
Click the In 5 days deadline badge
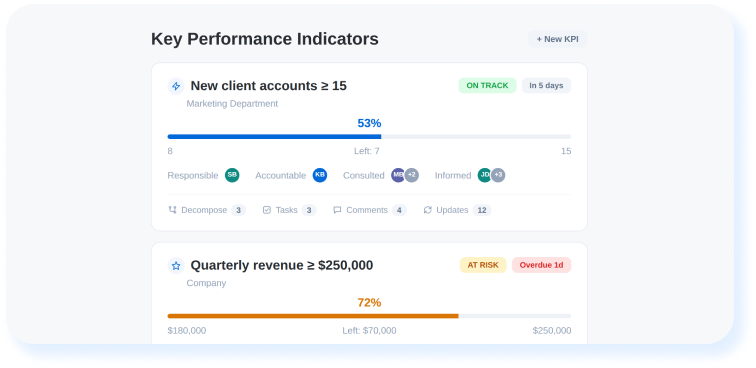point(546,85)
